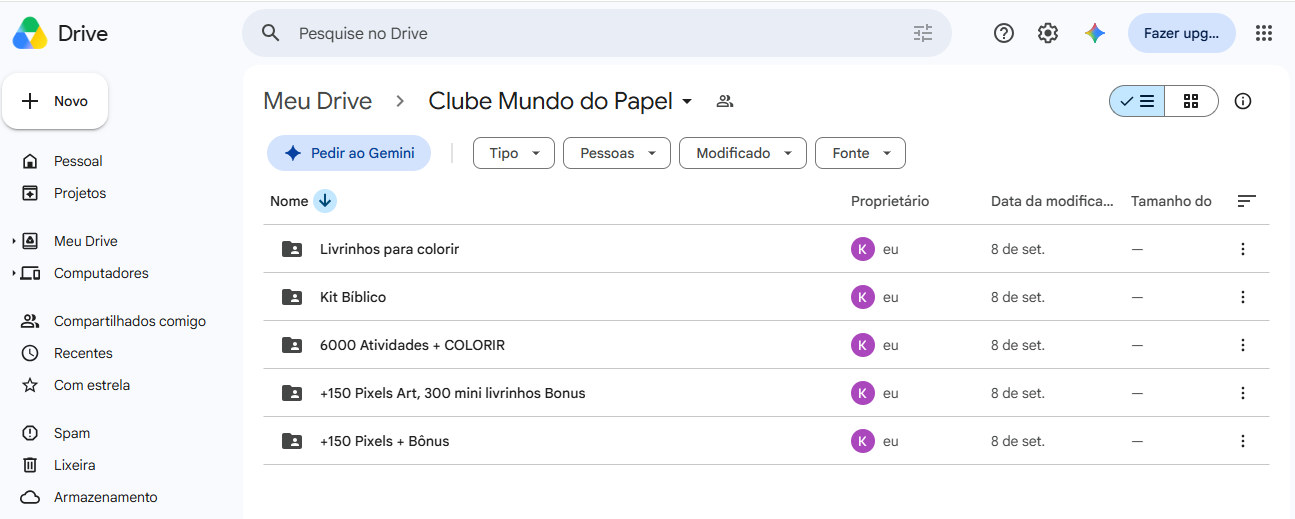Open the sort options icon in header row
Viewport: 1295px width, 519px height.
(x=1246, y=201)
